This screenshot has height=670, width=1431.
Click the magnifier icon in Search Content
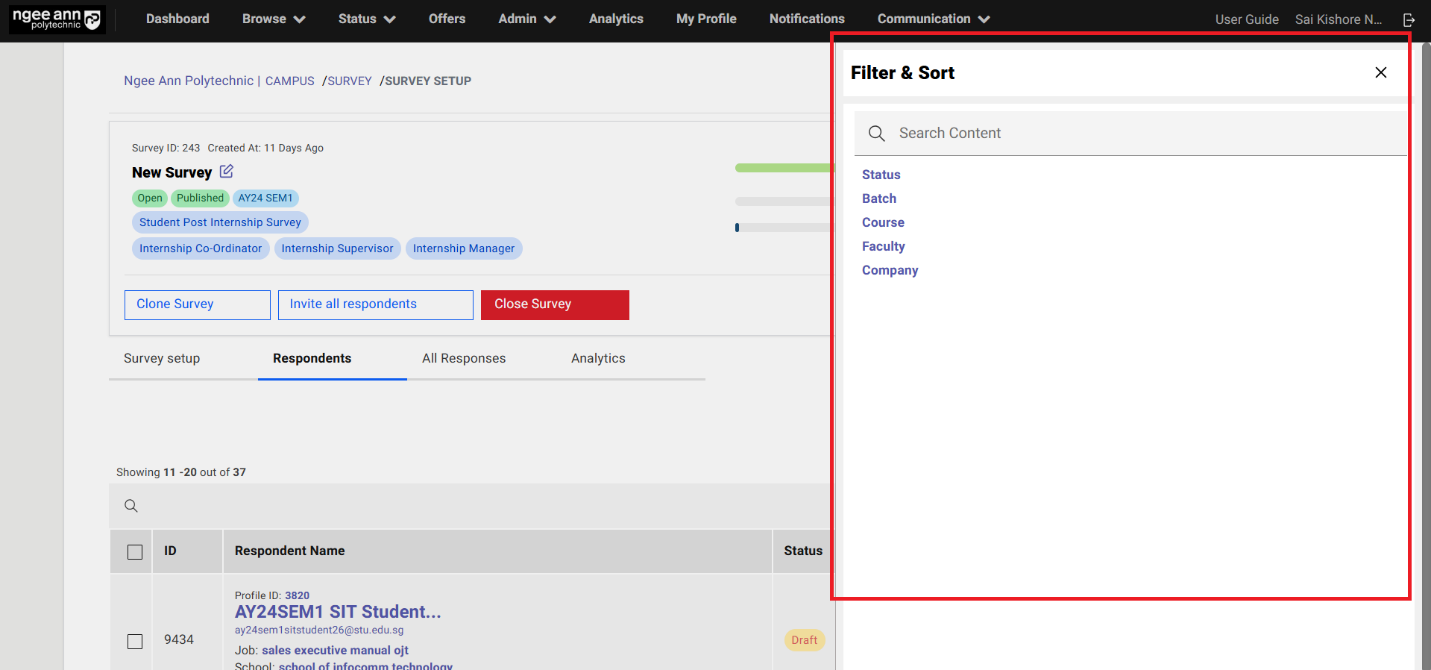876,133
